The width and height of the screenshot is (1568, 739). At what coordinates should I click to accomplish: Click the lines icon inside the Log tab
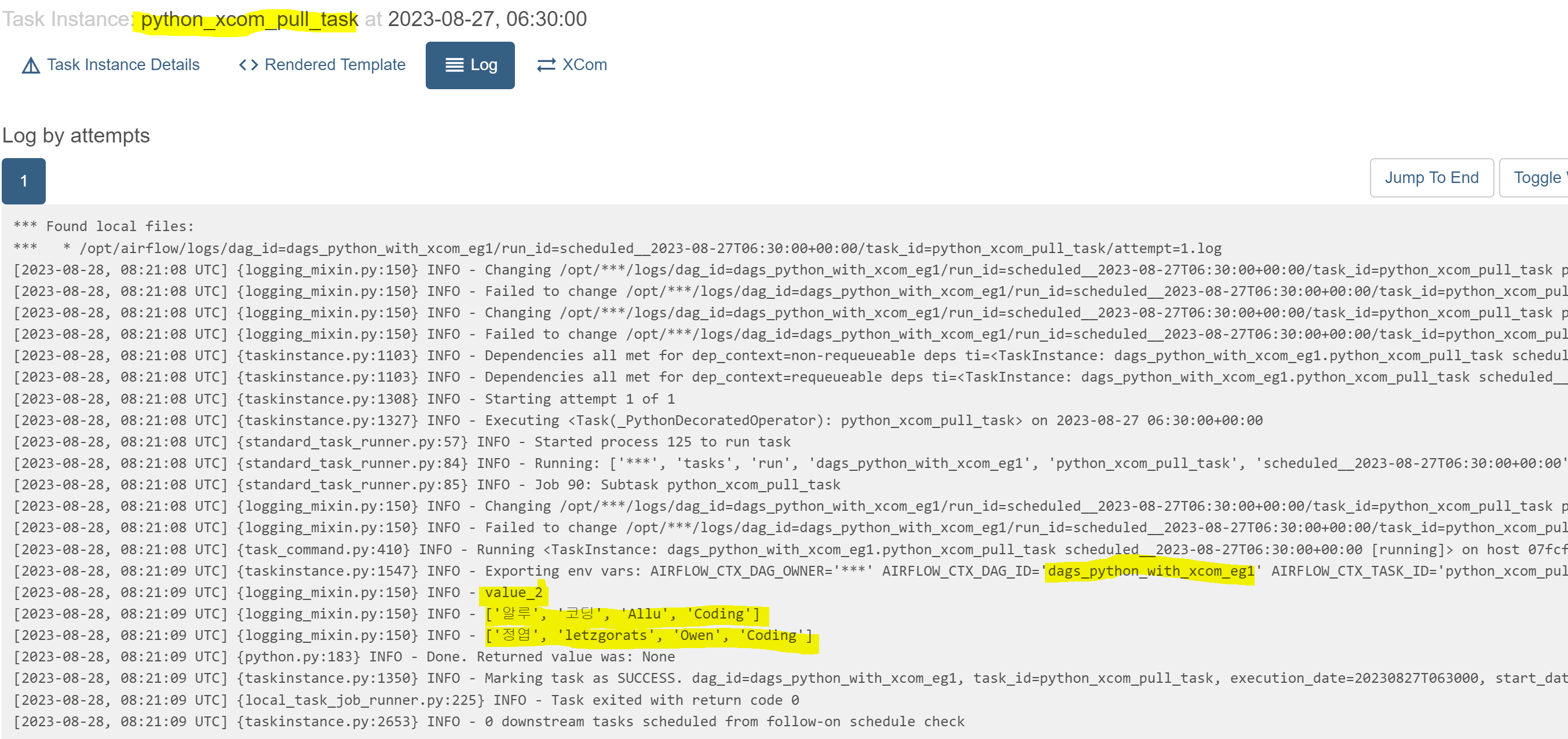pos(454,65)
